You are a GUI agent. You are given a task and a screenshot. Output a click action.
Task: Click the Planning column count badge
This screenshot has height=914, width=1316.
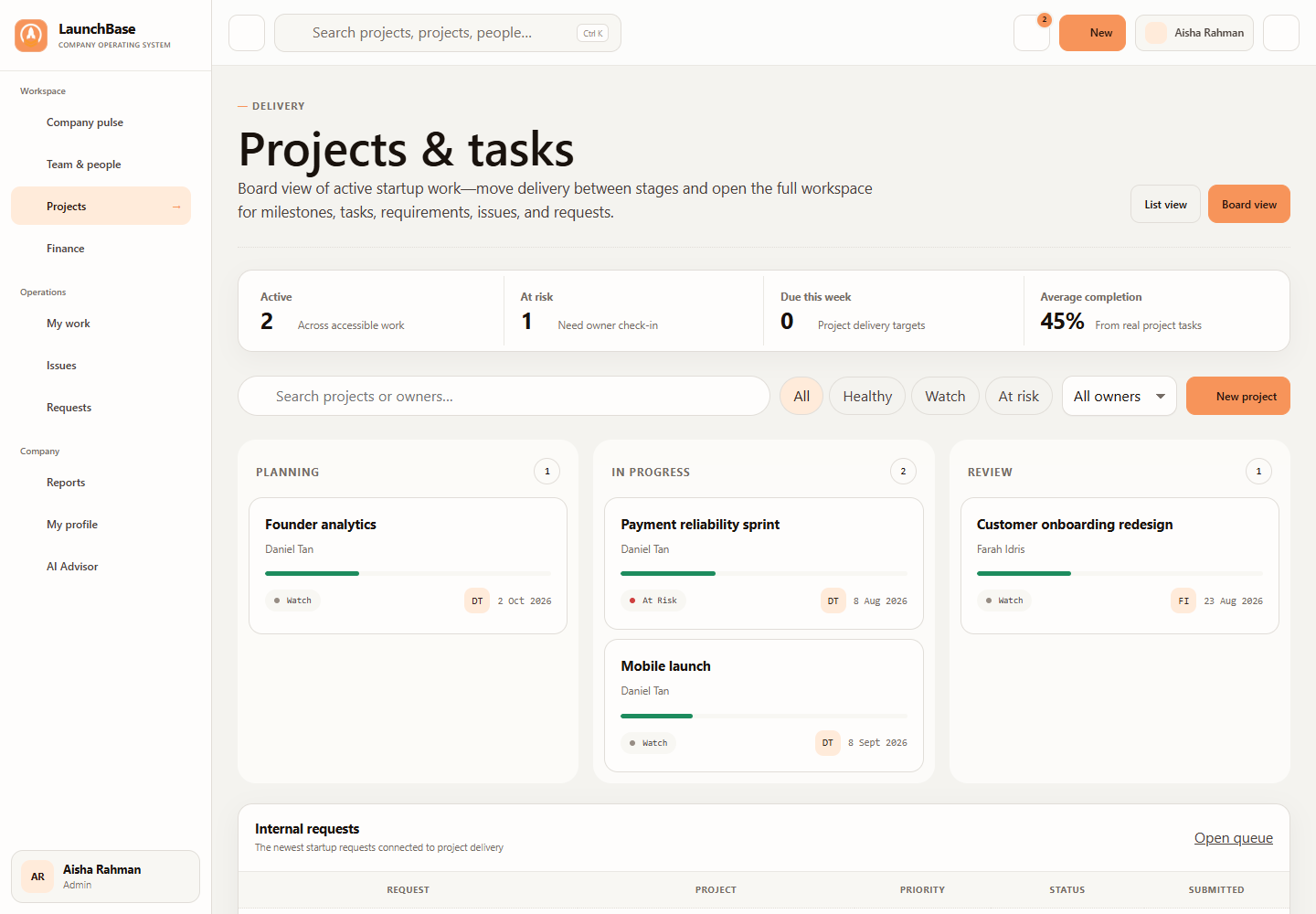coord(547,472)
